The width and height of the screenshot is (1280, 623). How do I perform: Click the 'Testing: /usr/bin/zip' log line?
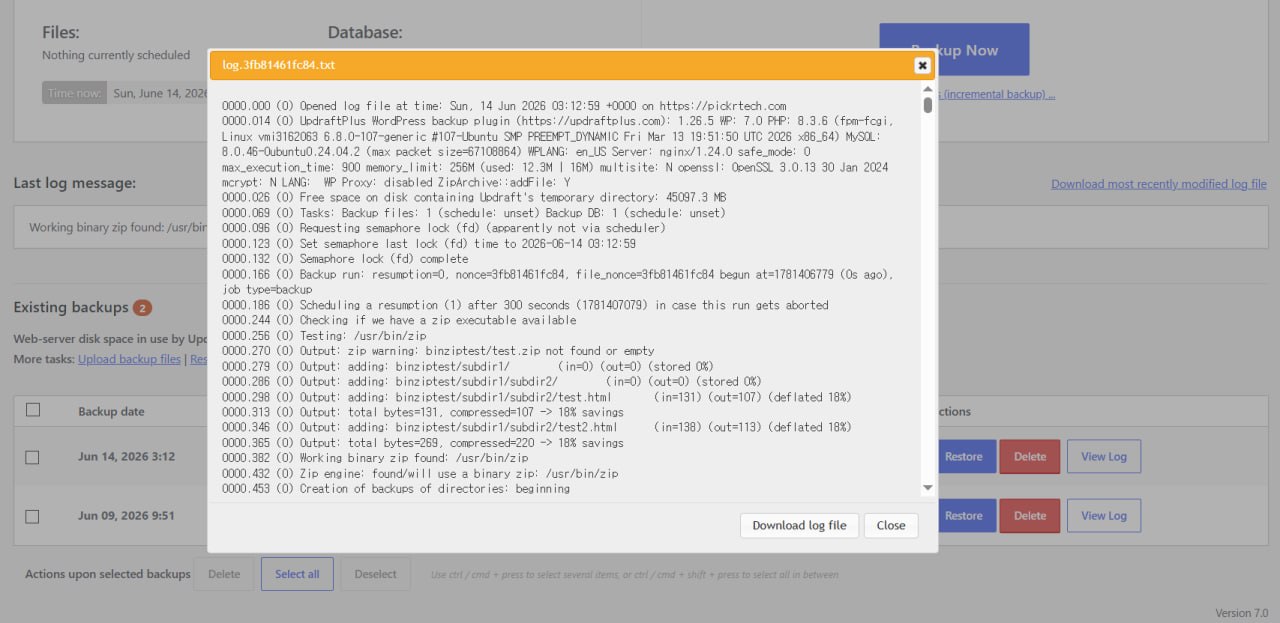tap(324, 336)
